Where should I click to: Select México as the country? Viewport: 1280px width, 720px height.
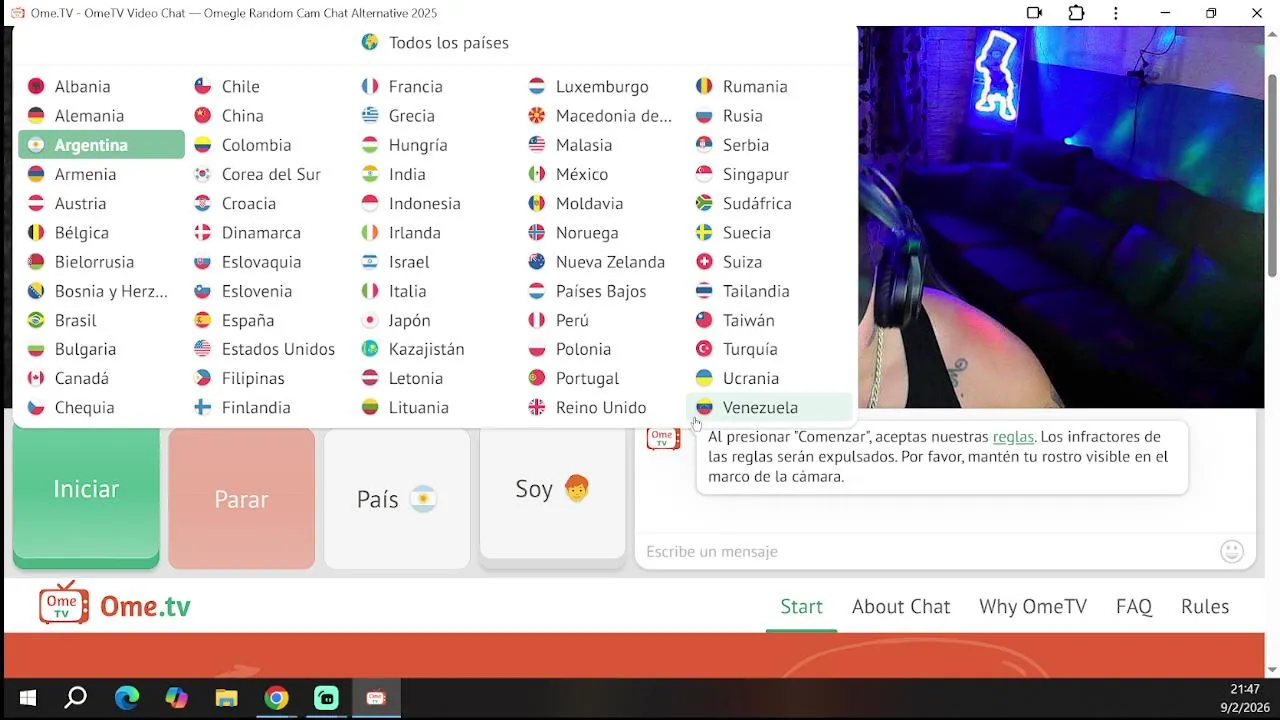(602, 174)
